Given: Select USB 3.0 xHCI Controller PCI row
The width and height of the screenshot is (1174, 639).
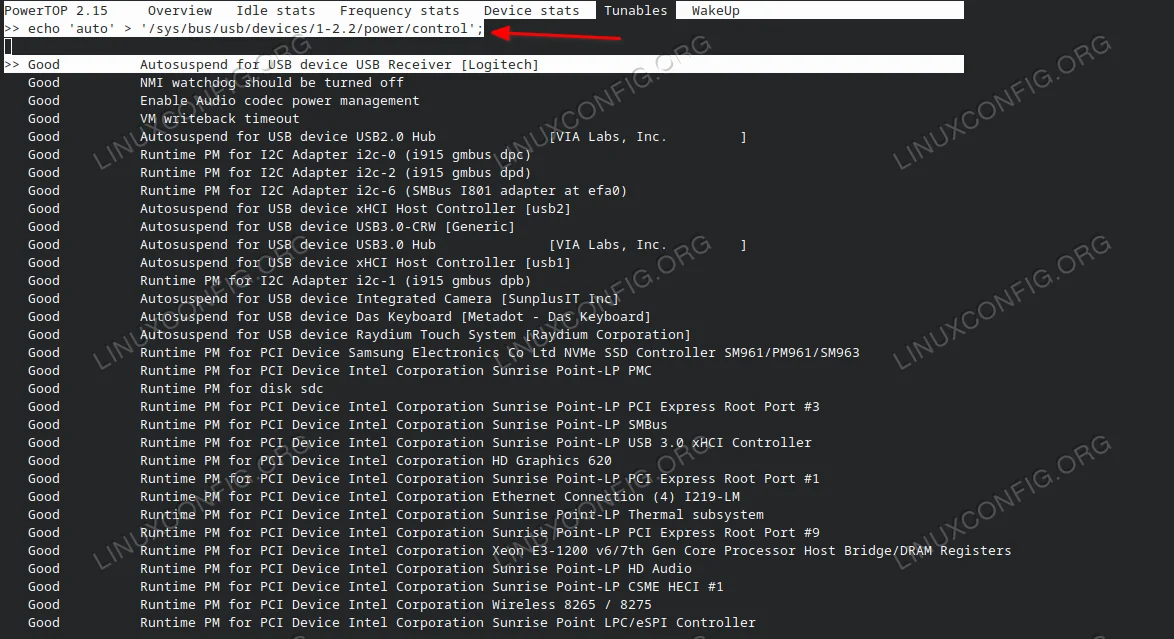Looking at the screenshot, I should (419, 442).
